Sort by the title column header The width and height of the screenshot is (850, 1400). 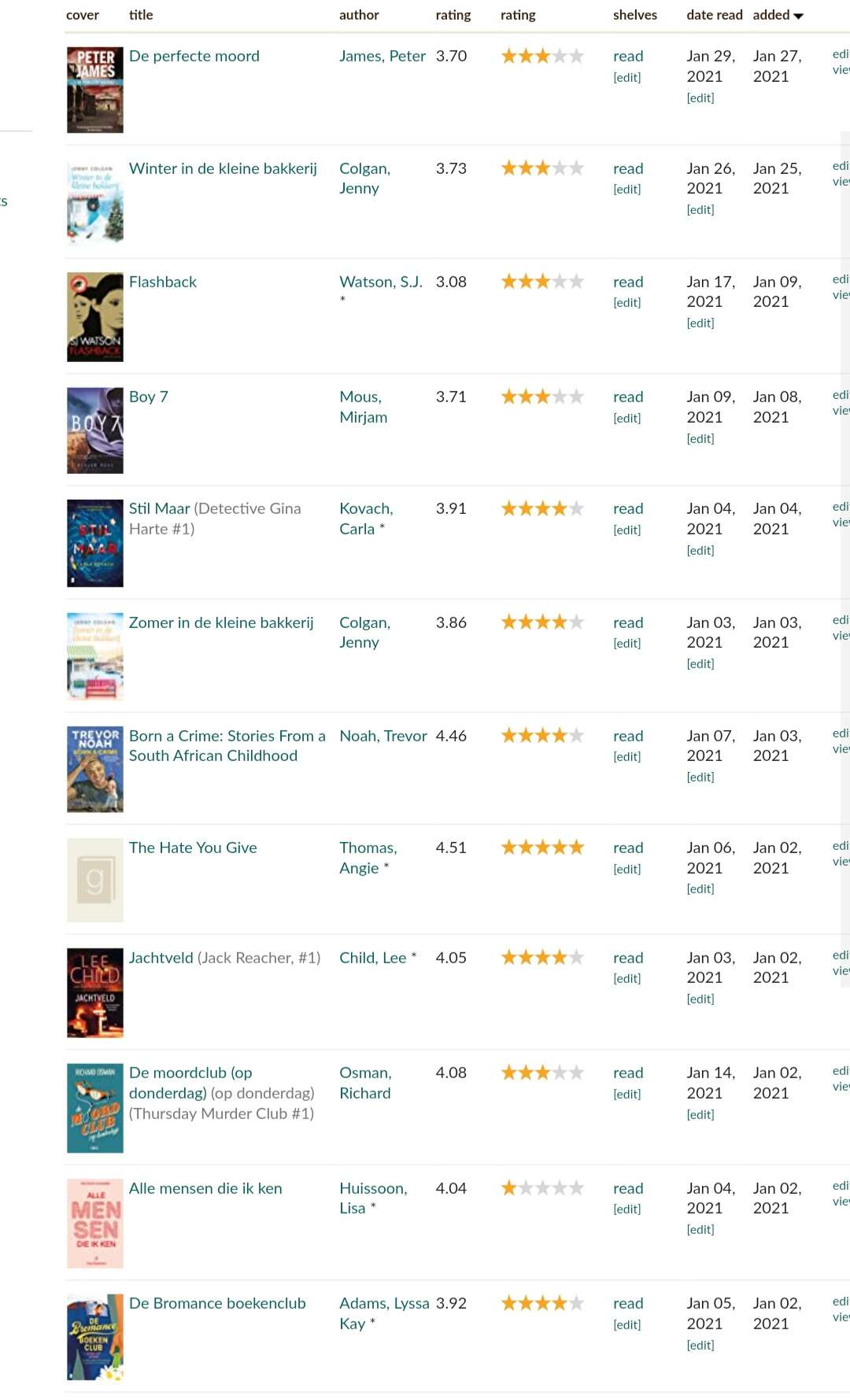[141, 15]
